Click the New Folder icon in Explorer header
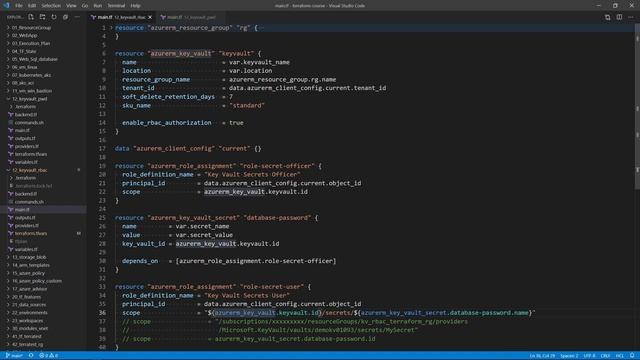 point(42,17)
